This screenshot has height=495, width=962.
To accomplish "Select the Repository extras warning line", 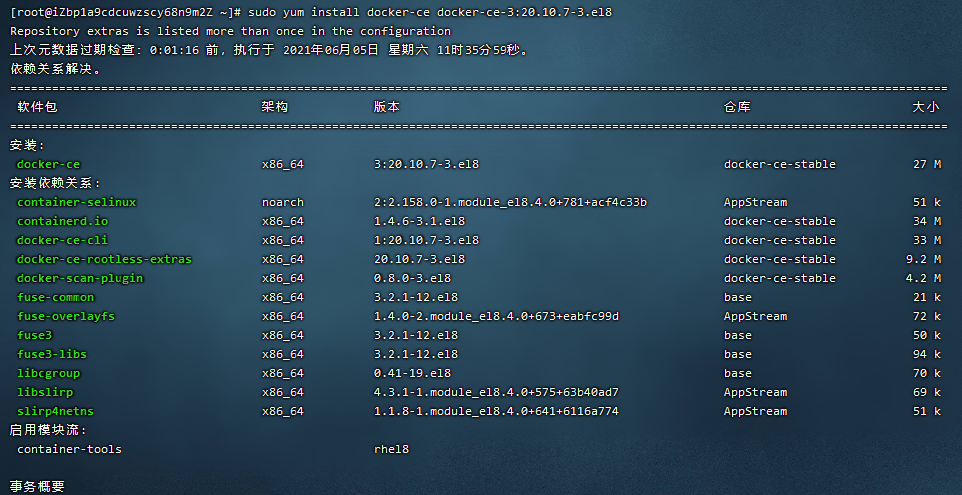I will coord(231,31).
